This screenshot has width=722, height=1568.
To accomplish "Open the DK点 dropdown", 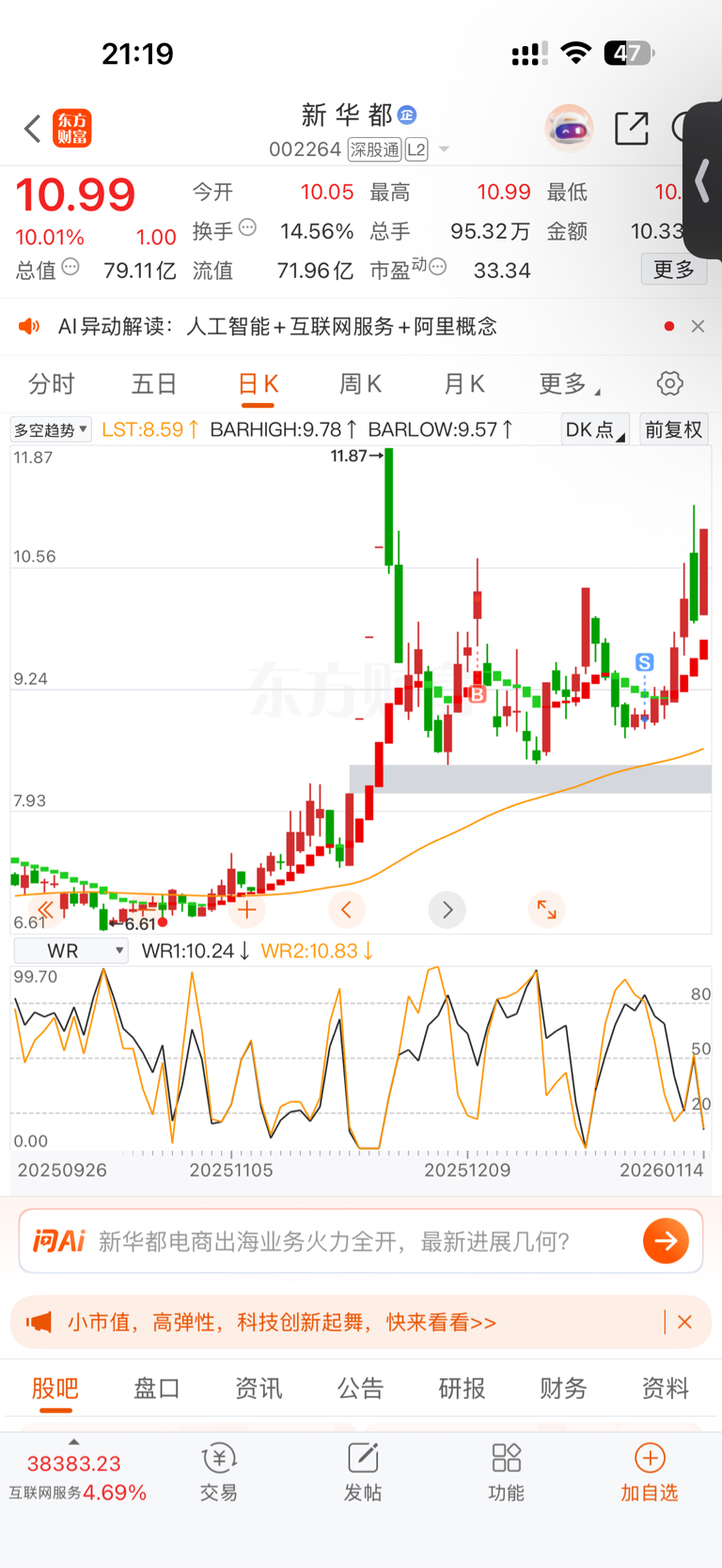I will point(594,429).
